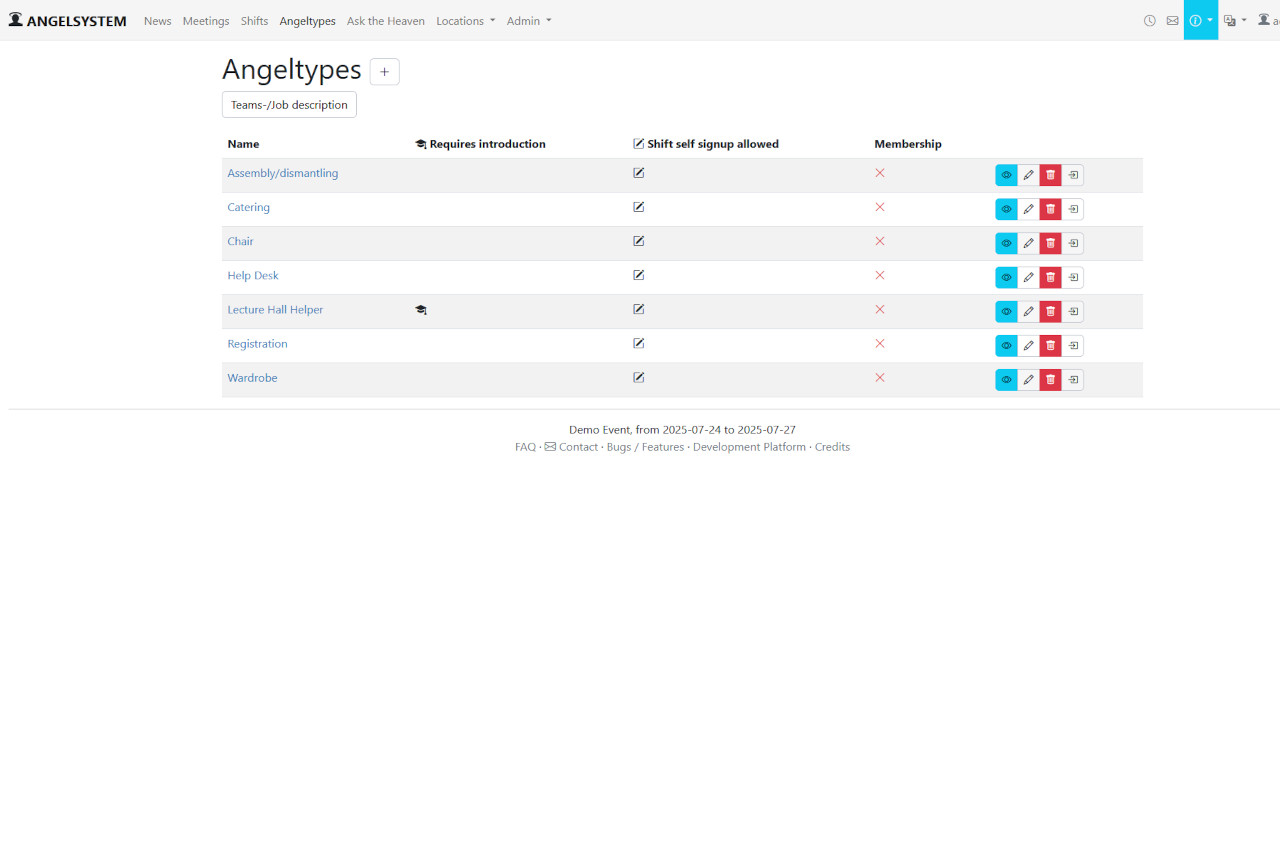Click the Contact footer link
This screenshot has height=853, width=1280.
pos(571,447)
